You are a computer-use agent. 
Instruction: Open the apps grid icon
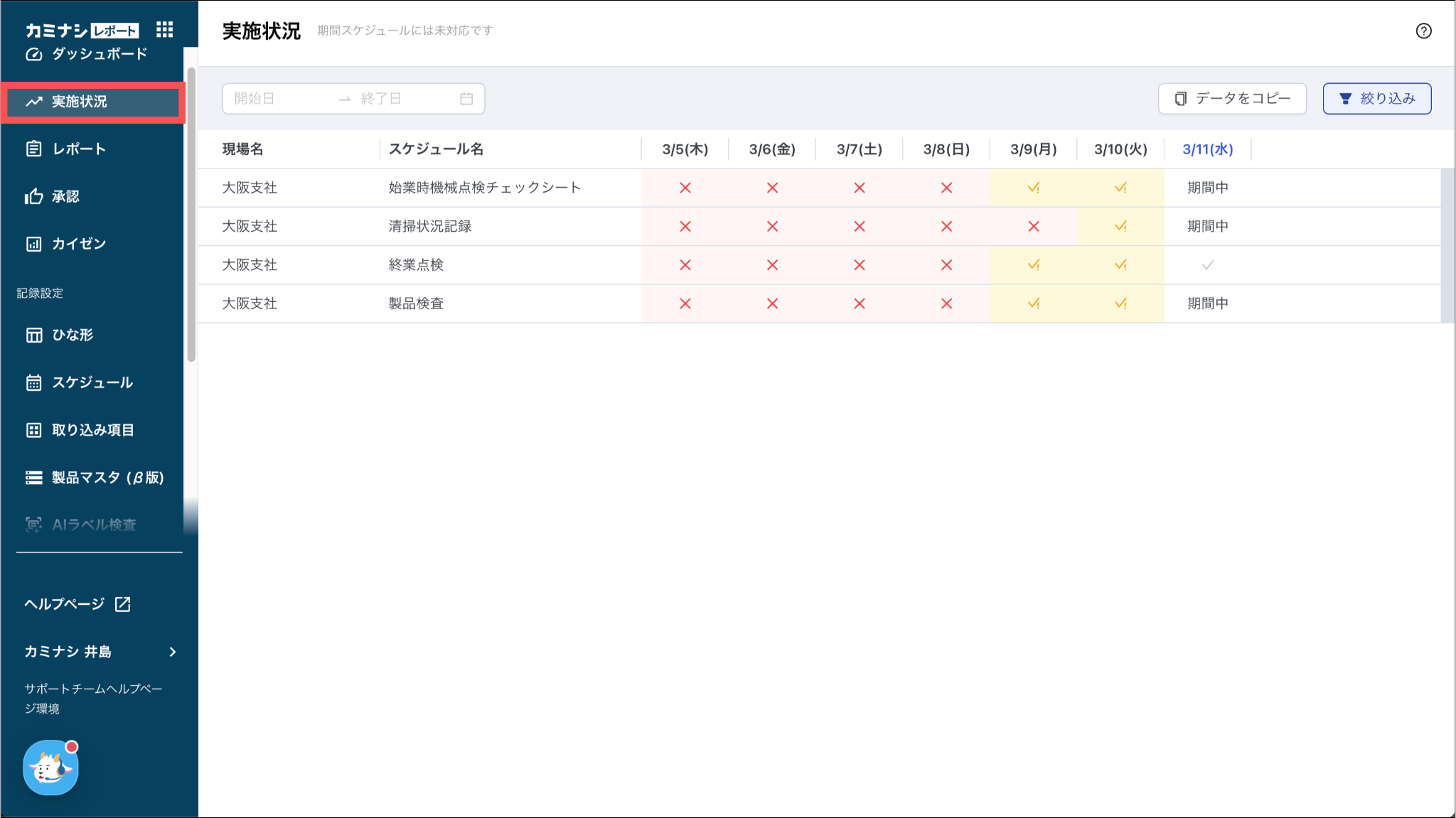(164, 29)
